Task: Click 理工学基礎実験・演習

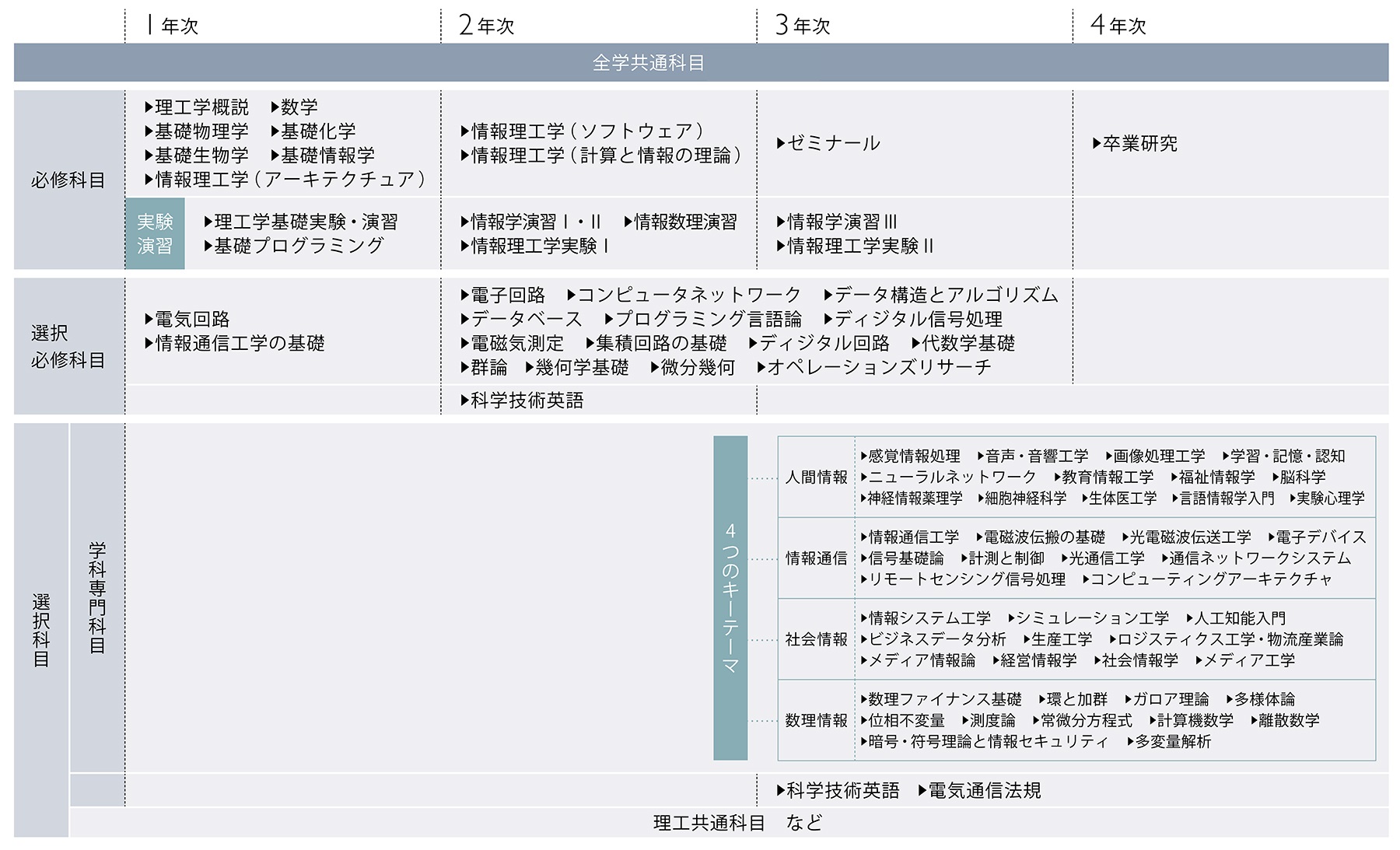Action: tap(301, 222)
